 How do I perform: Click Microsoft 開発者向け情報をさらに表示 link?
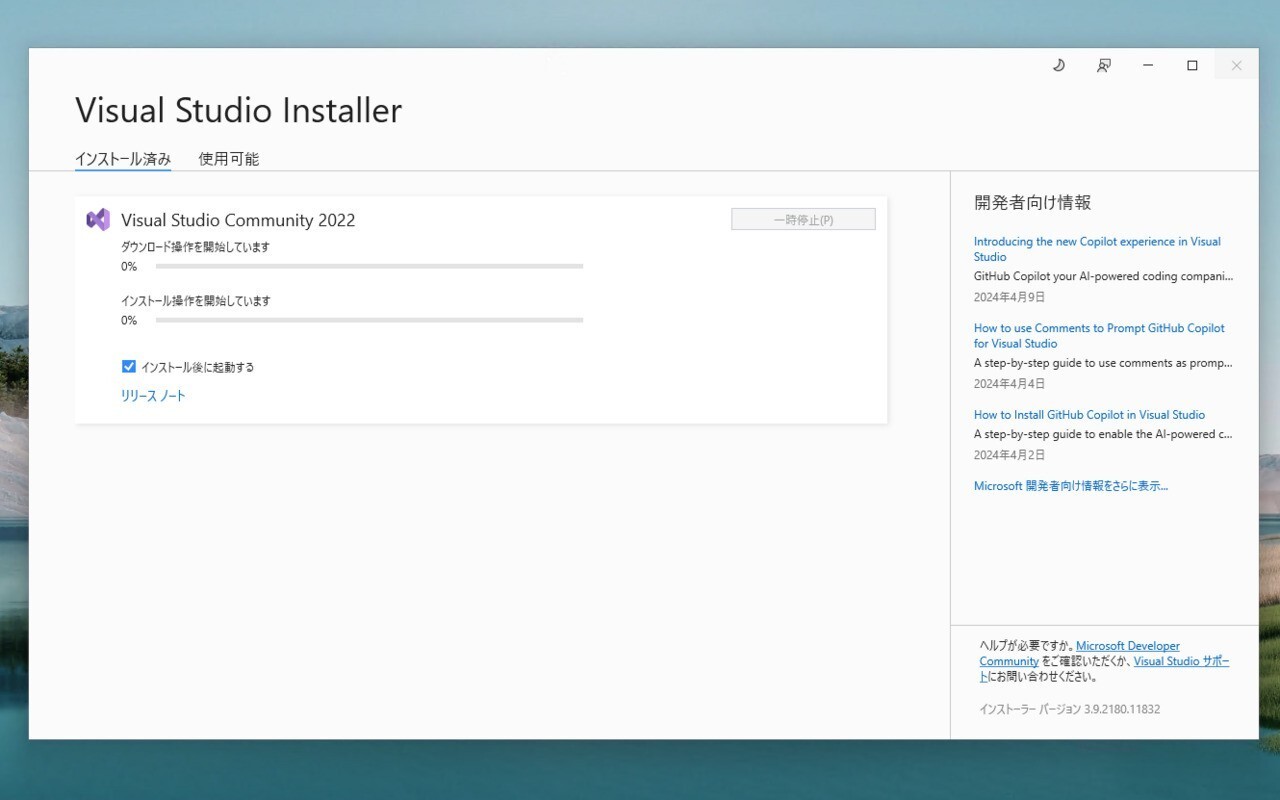pos(1071,485)
